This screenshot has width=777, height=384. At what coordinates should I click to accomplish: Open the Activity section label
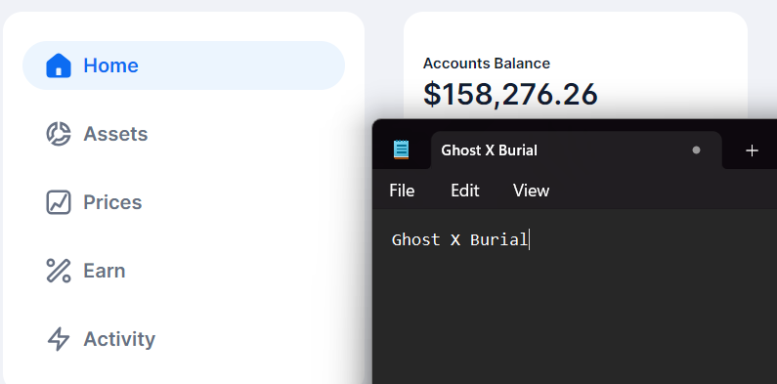point(119,339)
